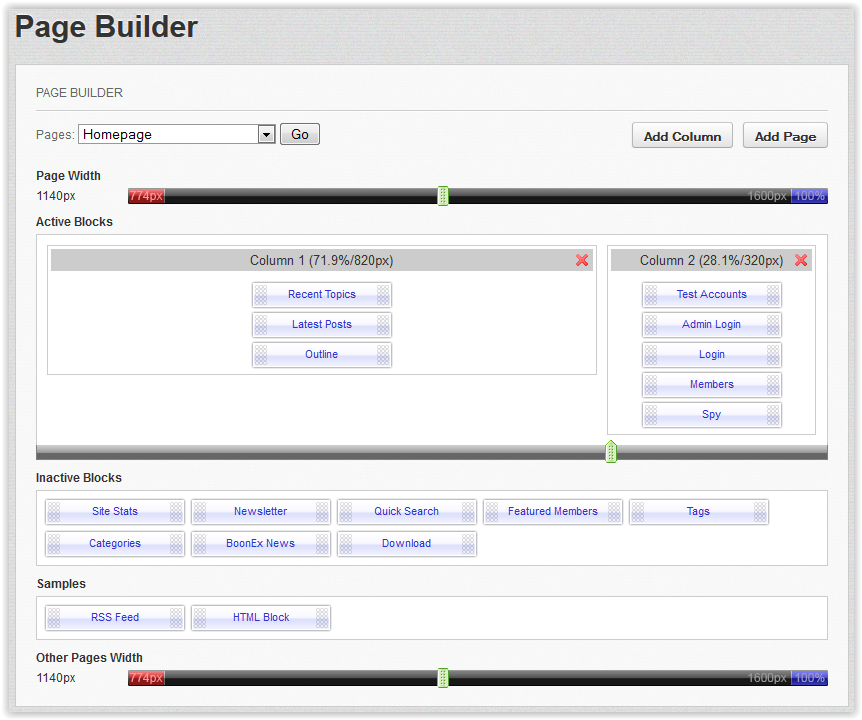This screenshot has height=720, width=862.
Task: Remove Column 2 with red X icon
Action: (801, 260)
